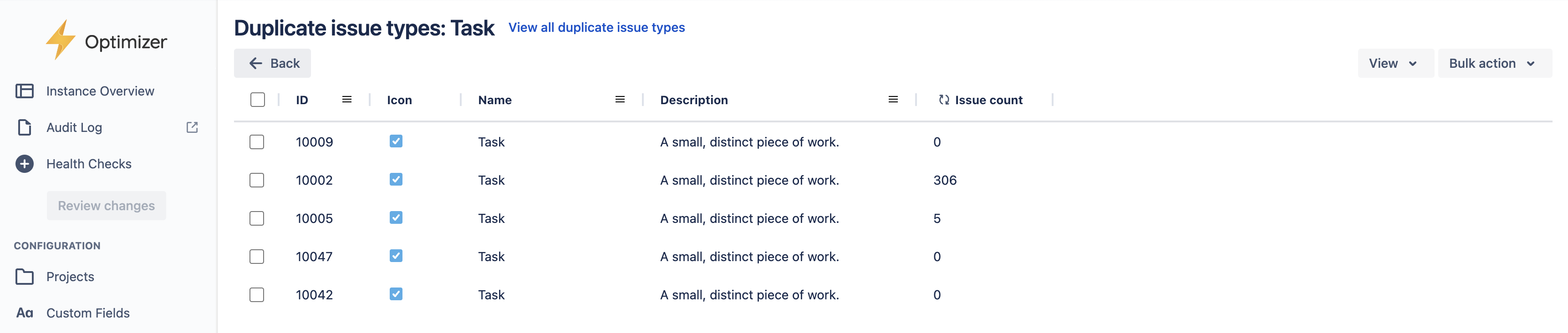This screenshot has width=1568, height=333.
Task: Tick the checkbox for row 10042
Action: click(257, 295)
